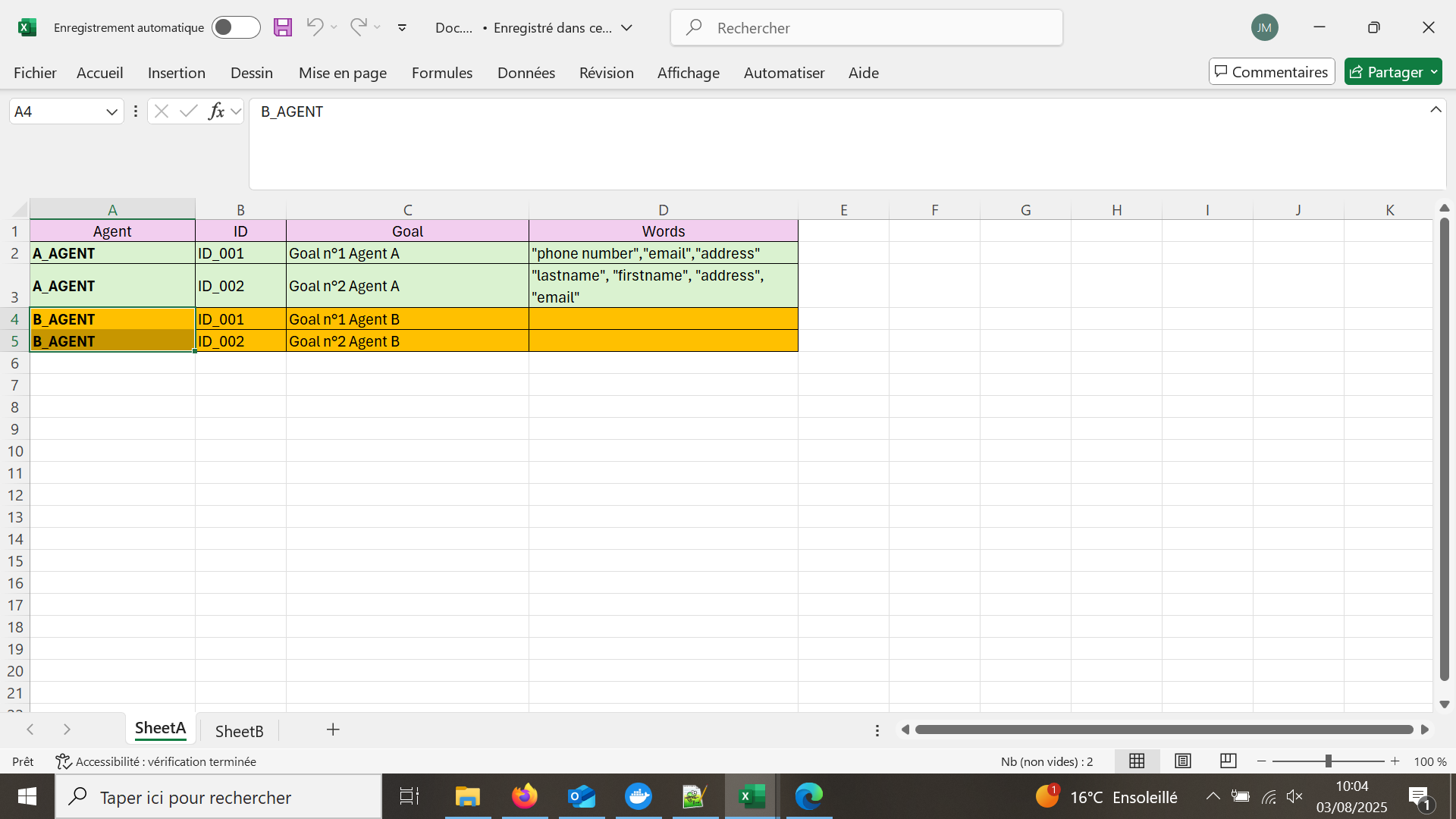Viewport: 1456px width, 819px height.
Task: Click the Undo arrow icon
Action: pos(315,27)
